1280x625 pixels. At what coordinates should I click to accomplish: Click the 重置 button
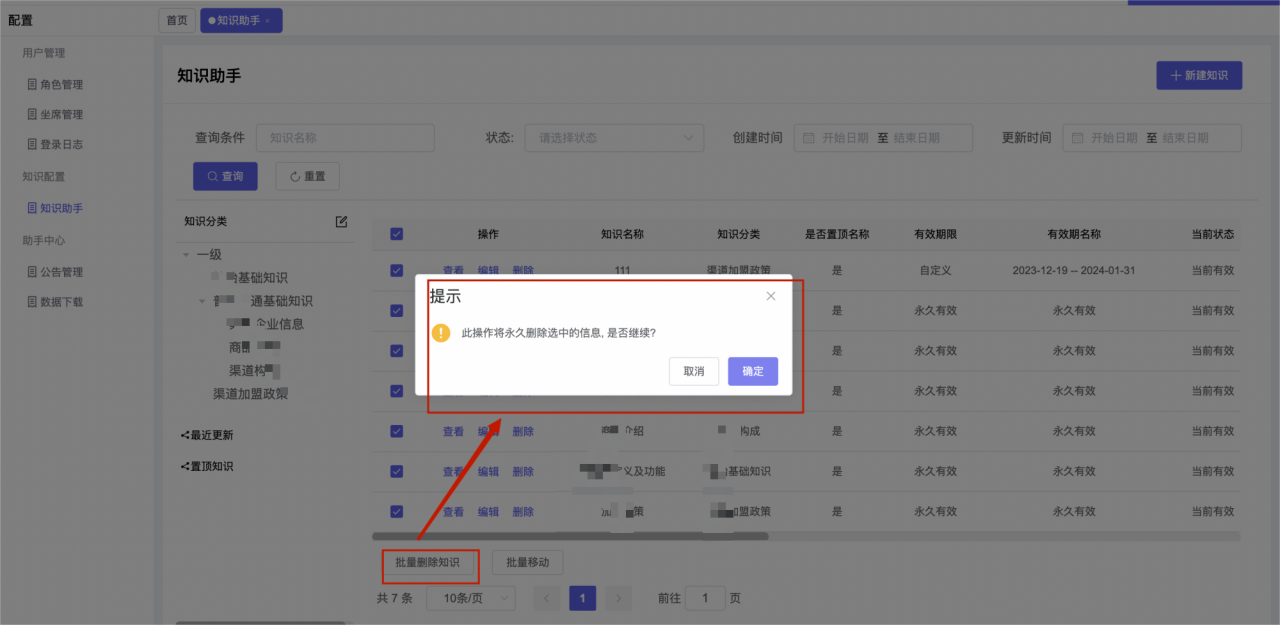tap(307, 176)
